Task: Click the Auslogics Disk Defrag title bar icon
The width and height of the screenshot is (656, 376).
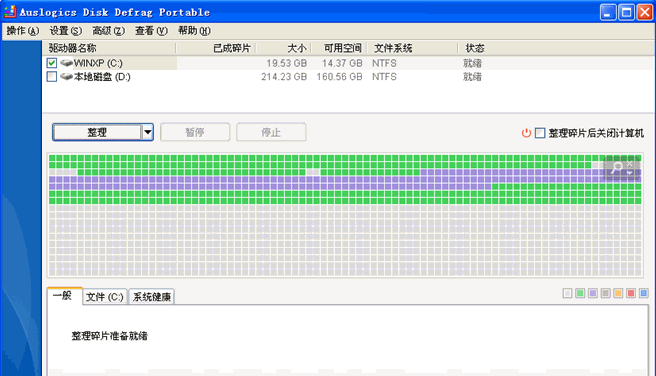Action: (x=10, y=12)
